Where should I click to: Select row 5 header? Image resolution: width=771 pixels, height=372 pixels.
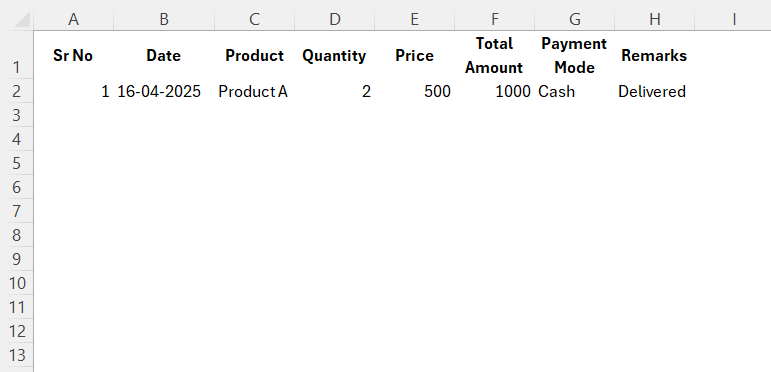(17, 163)
